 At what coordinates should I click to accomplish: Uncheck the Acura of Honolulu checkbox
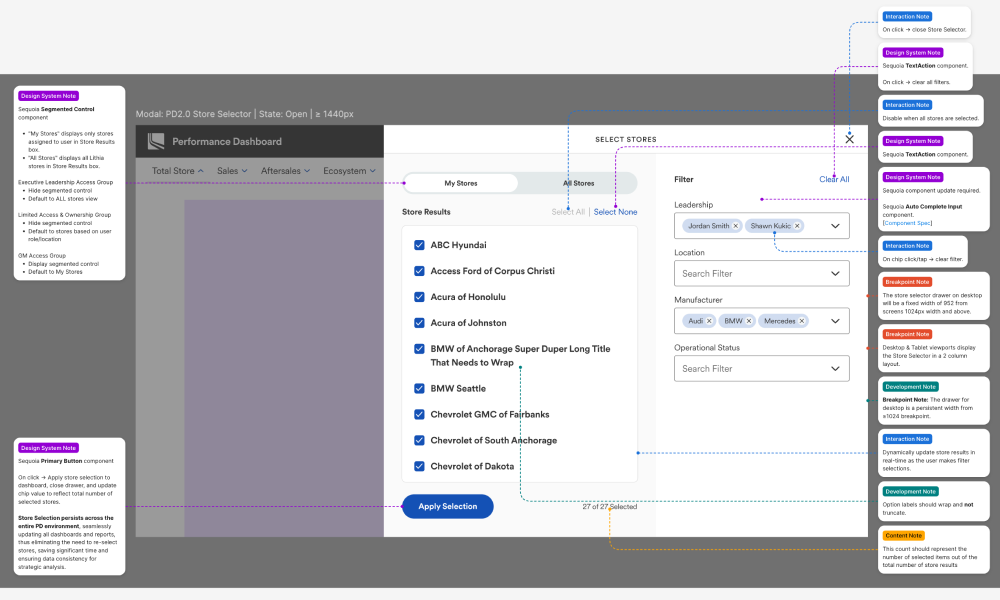point(419,297)
